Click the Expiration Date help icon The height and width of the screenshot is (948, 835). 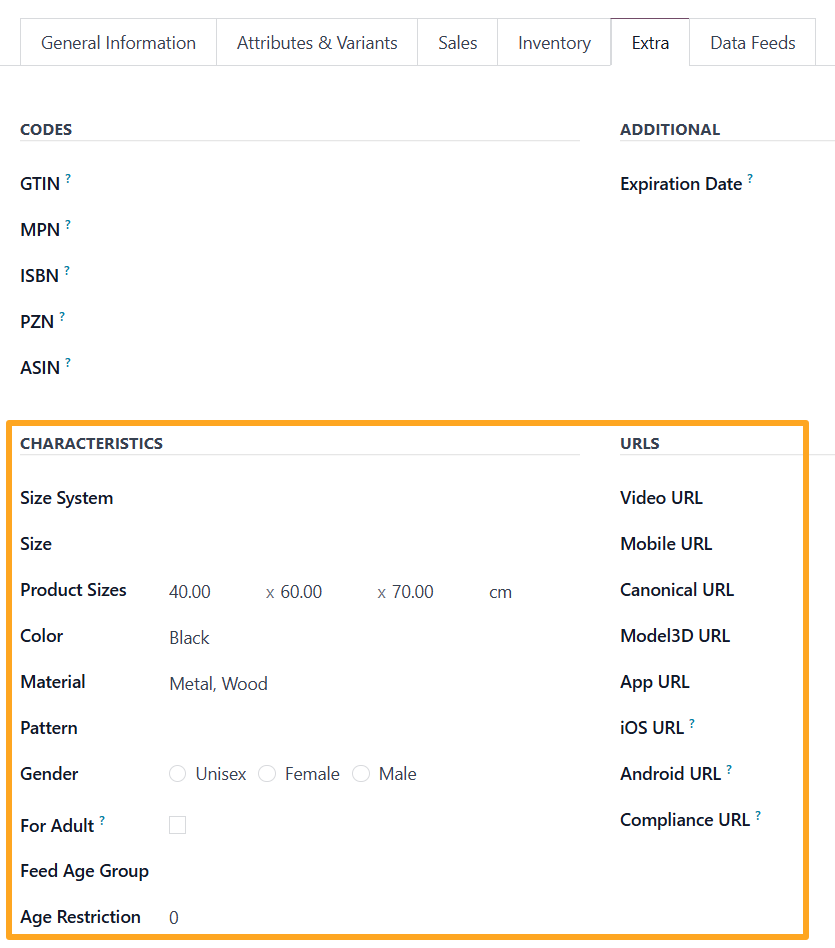point(749,177)
